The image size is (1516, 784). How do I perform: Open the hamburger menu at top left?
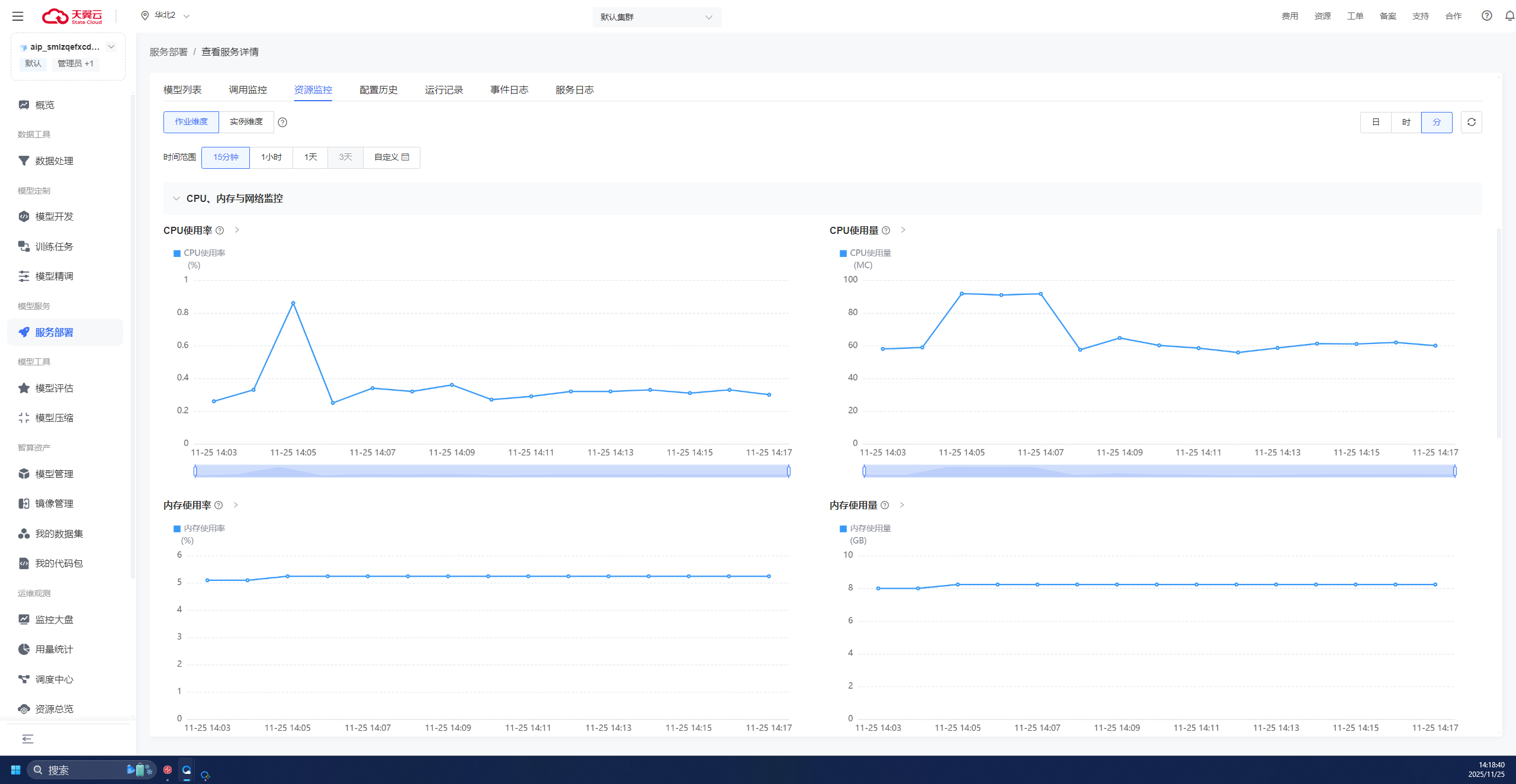[18, 16]
